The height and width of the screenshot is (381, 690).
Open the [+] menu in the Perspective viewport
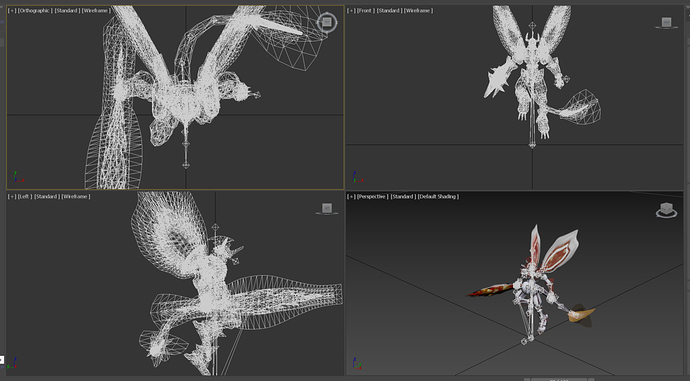[351, 197]
